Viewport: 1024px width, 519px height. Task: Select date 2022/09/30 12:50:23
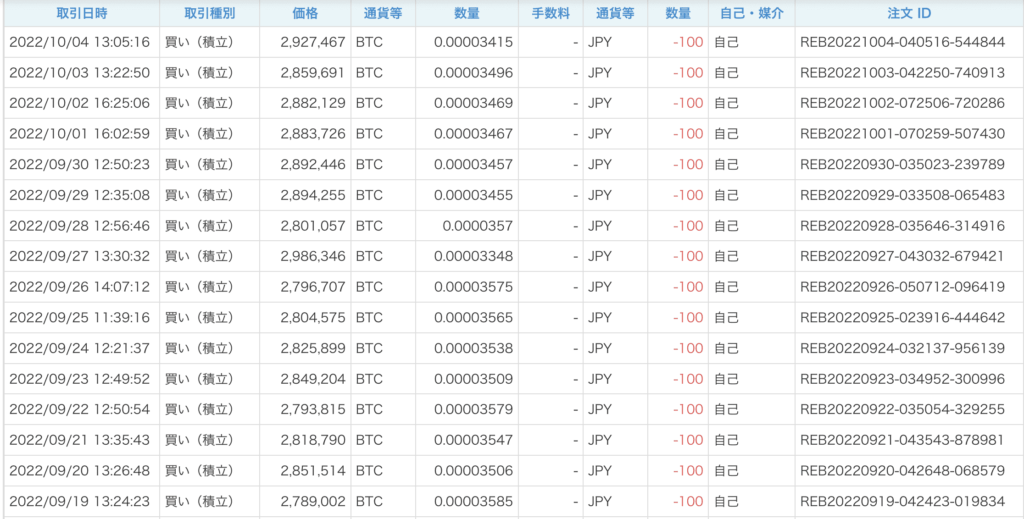[x=80, y=165]
